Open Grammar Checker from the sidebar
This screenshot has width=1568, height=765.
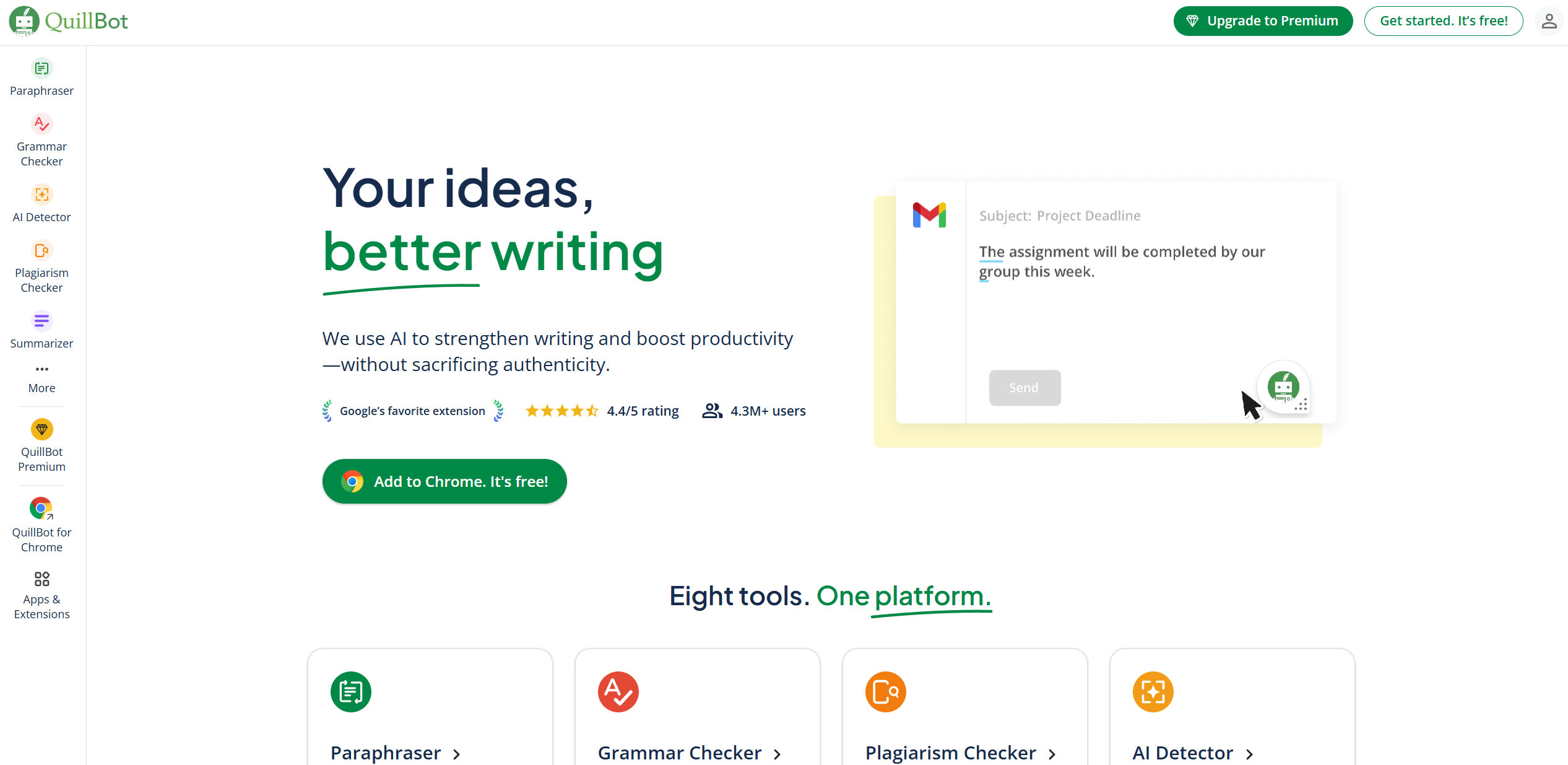41,125
